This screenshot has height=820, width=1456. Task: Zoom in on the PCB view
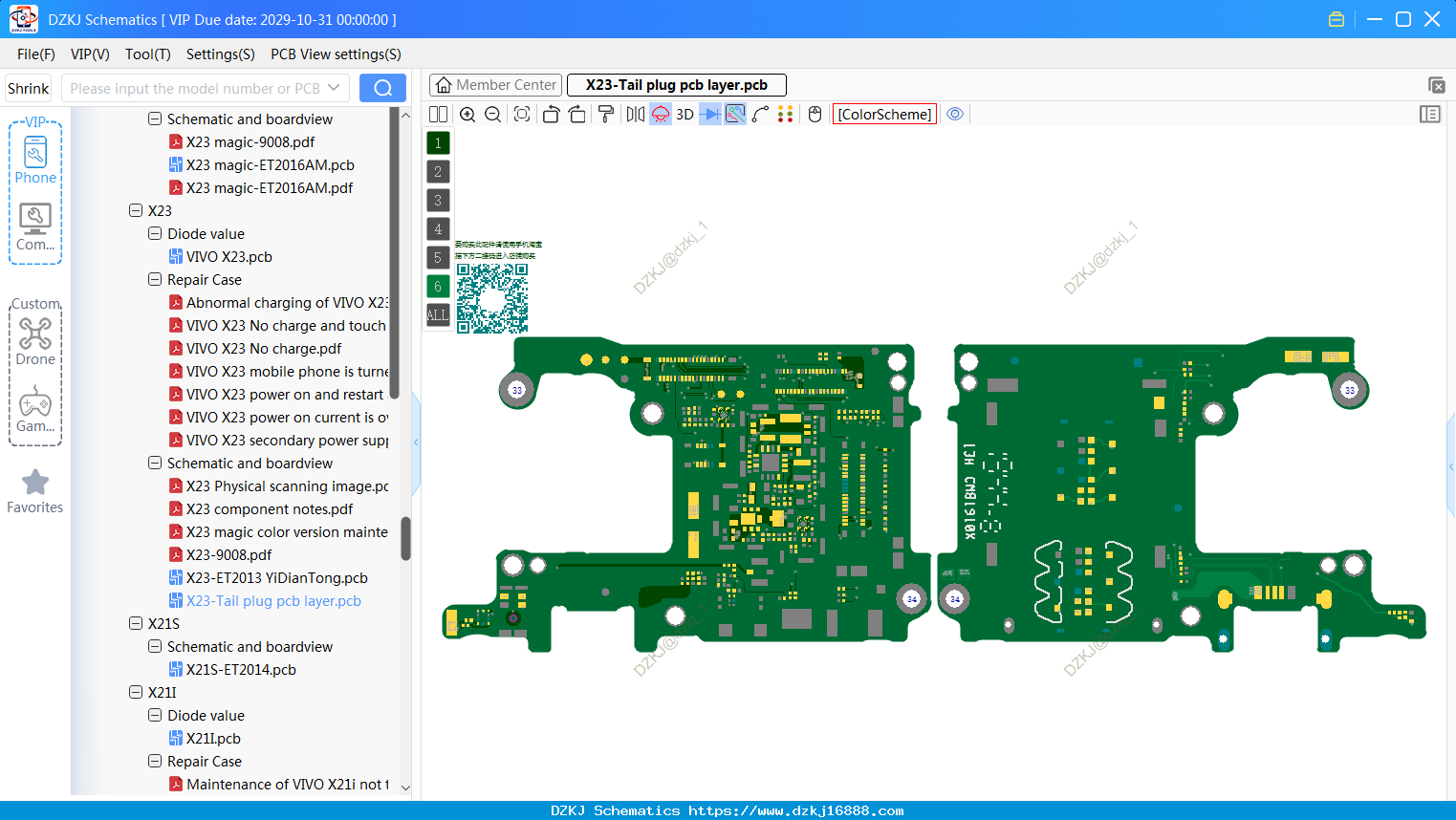pos(467,115)
